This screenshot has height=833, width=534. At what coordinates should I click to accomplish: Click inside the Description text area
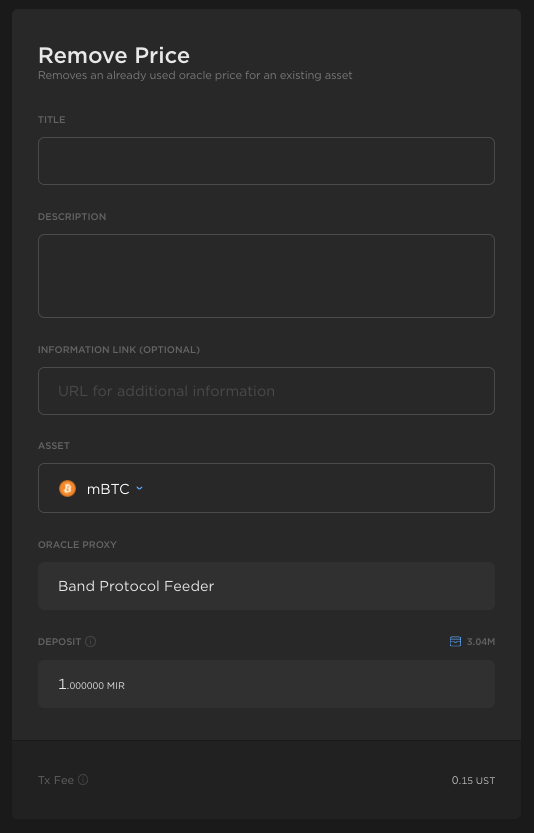[266, 276]
